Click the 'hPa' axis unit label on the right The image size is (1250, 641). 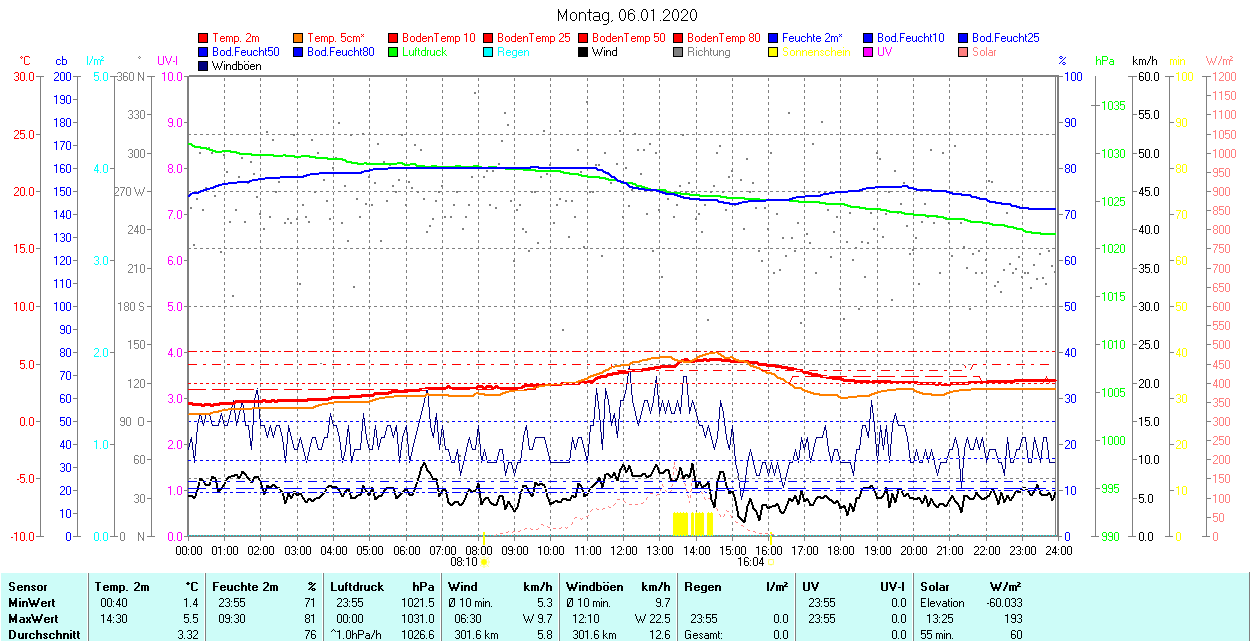[1105, 61]
